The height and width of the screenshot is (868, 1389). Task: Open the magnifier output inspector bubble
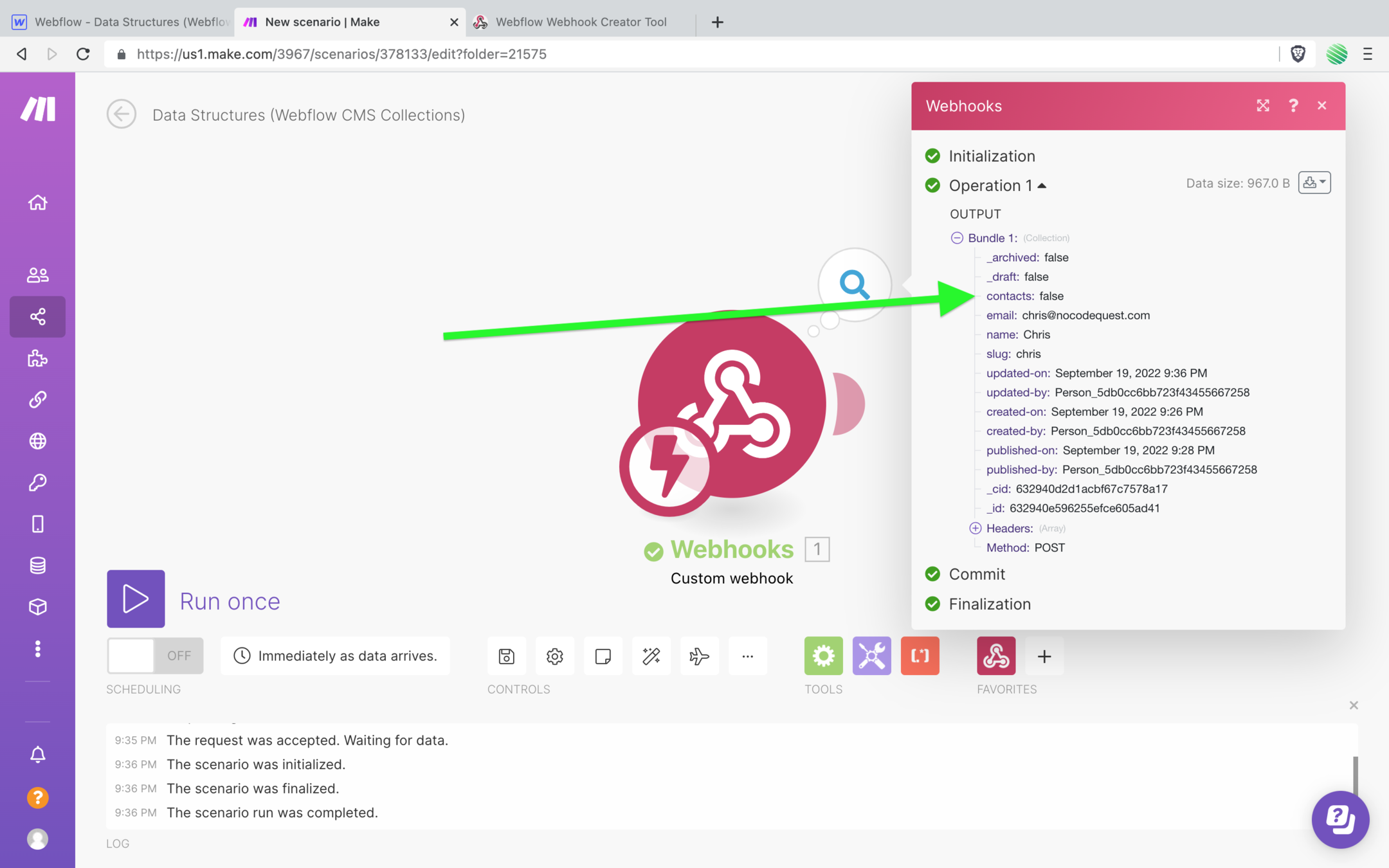coord(855,284)
